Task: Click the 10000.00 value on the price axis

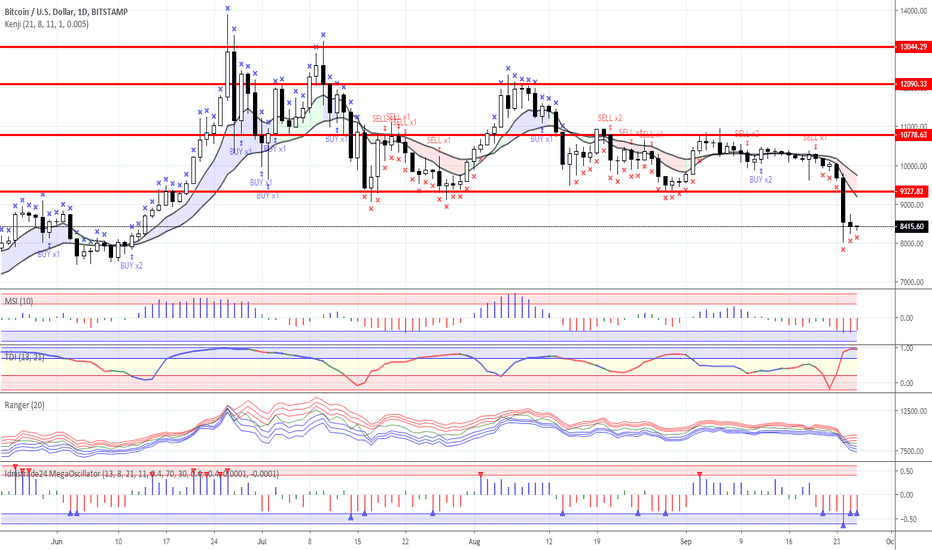Action: 912,166
